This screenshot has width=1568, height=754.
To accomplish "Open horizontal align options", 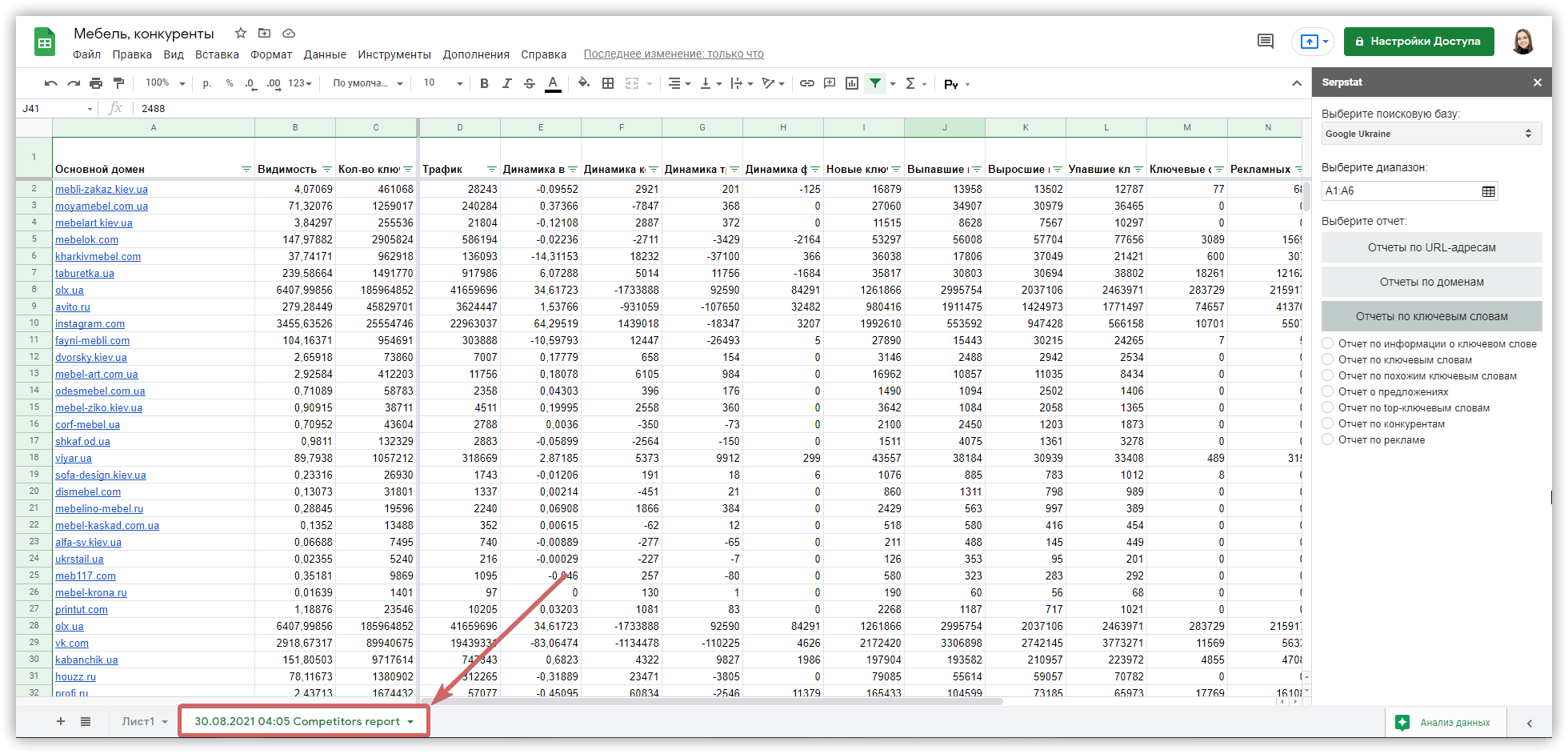I will pos(679,83).
